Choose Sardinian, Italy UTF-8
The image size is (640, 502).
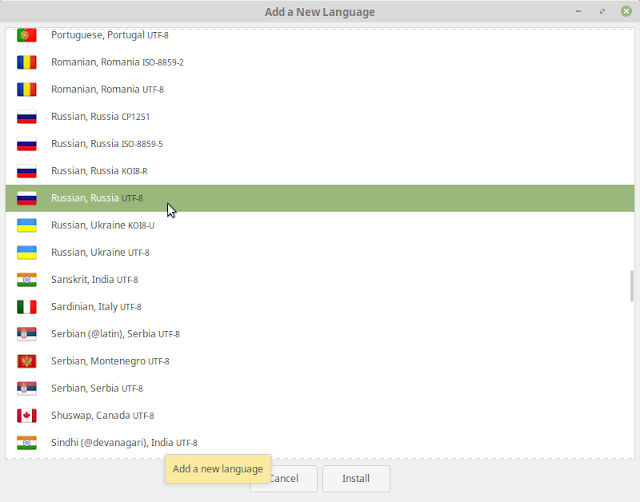pos(320,307)
